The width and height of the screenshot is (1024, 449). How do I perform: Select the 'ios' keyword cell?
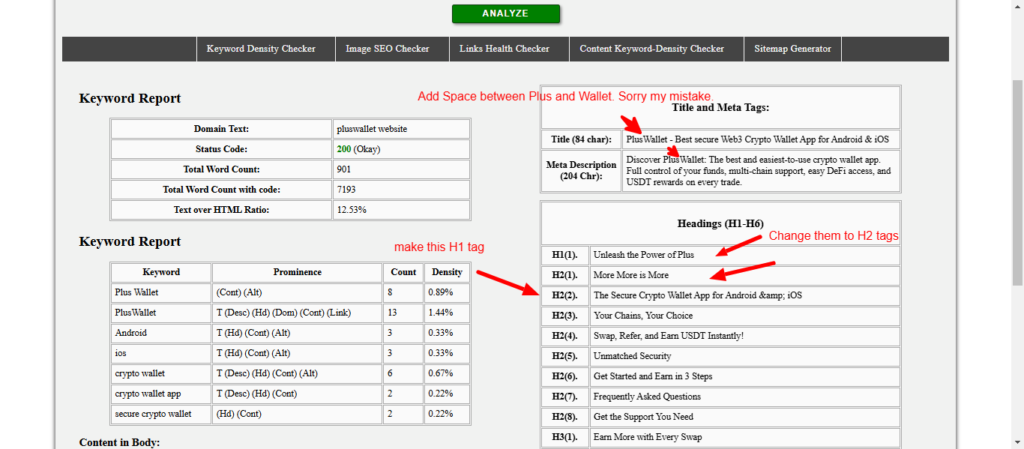[x=161, y=353]
